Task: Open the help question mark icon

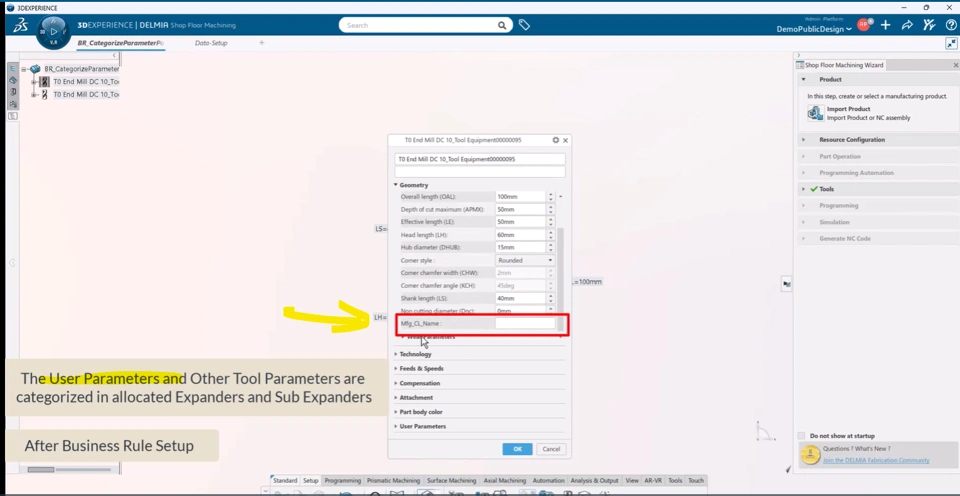Action: coord(951,25)
